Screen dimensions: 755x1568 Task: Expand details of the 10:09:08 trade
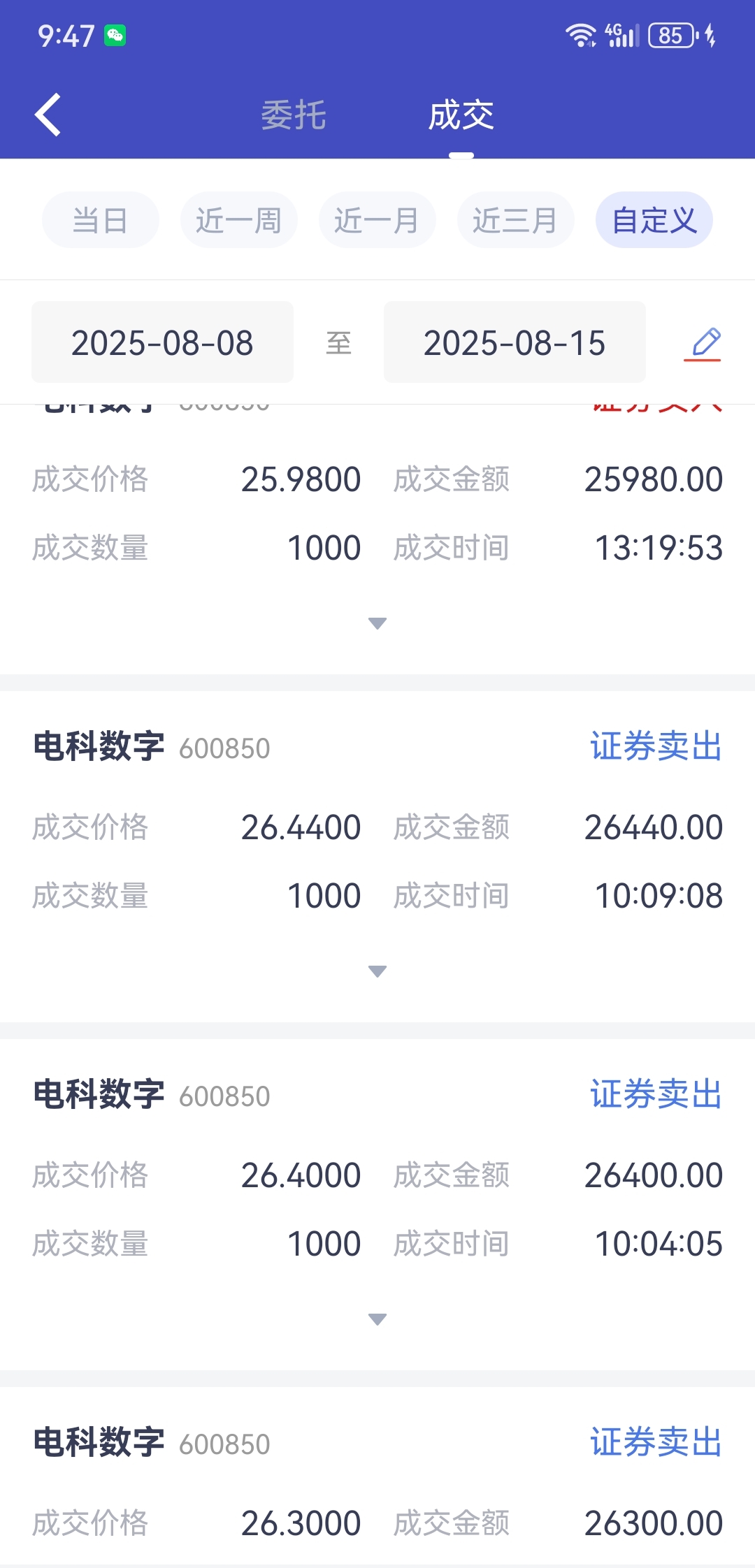point(377,971)
